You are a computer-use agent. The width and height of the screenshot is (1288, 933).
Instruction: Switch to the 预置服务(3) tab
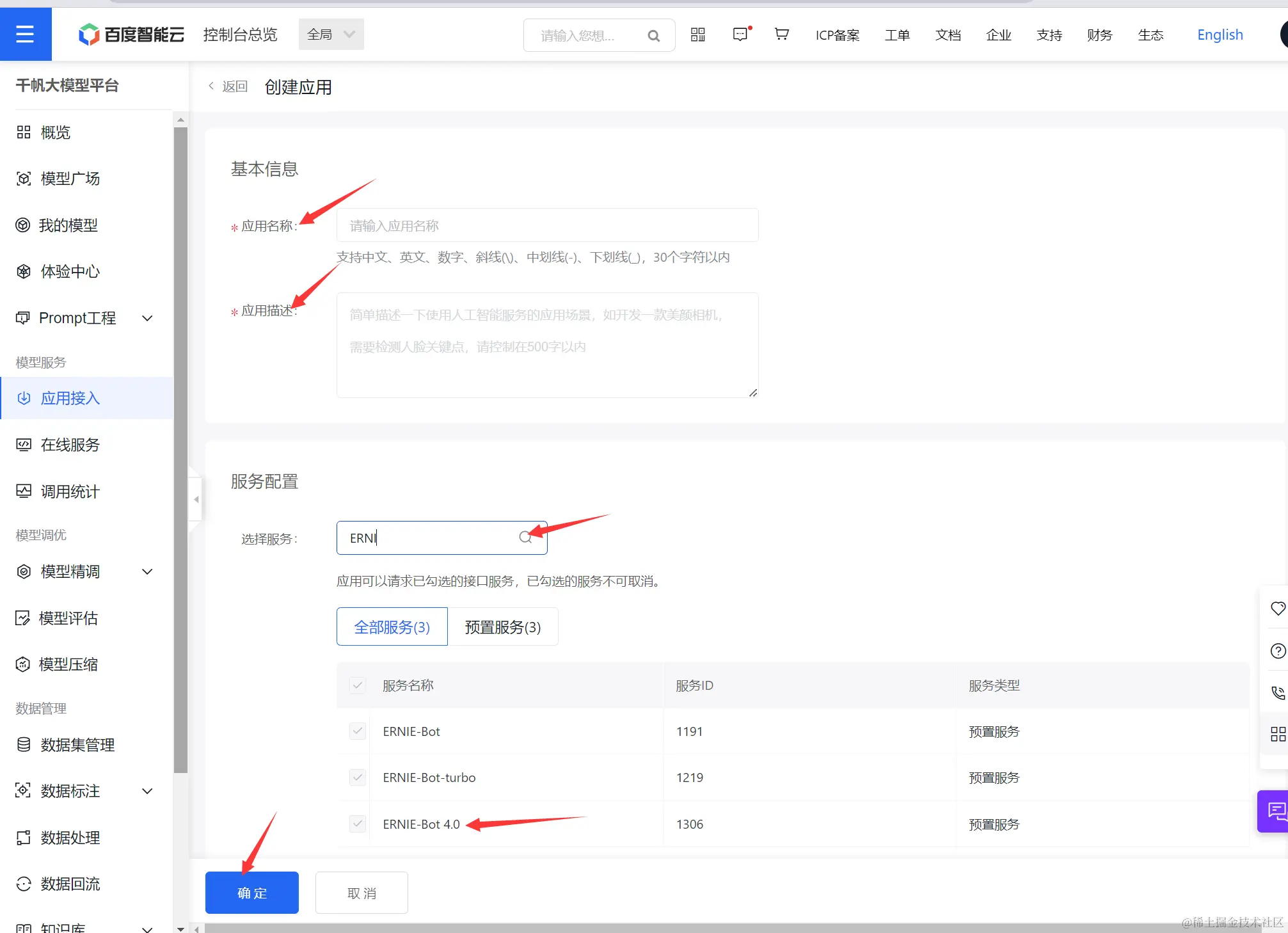pyautogui.click(x=503, y=626)
